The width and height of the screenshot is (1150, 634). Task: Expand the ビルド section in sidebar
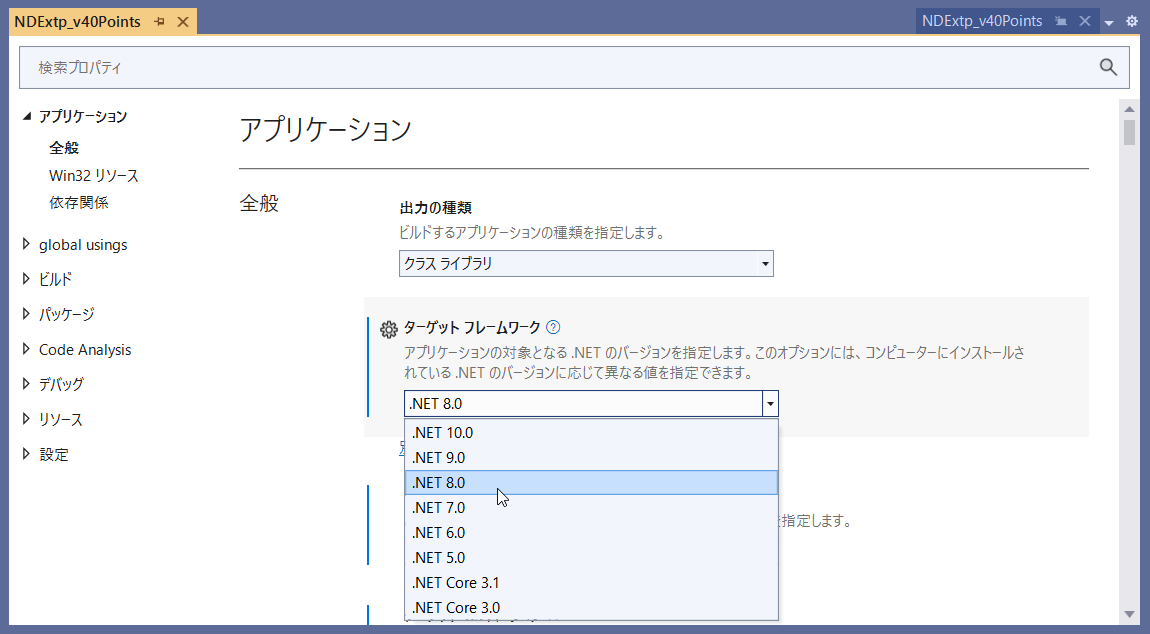pyautogui.click(x=27, y=280)
